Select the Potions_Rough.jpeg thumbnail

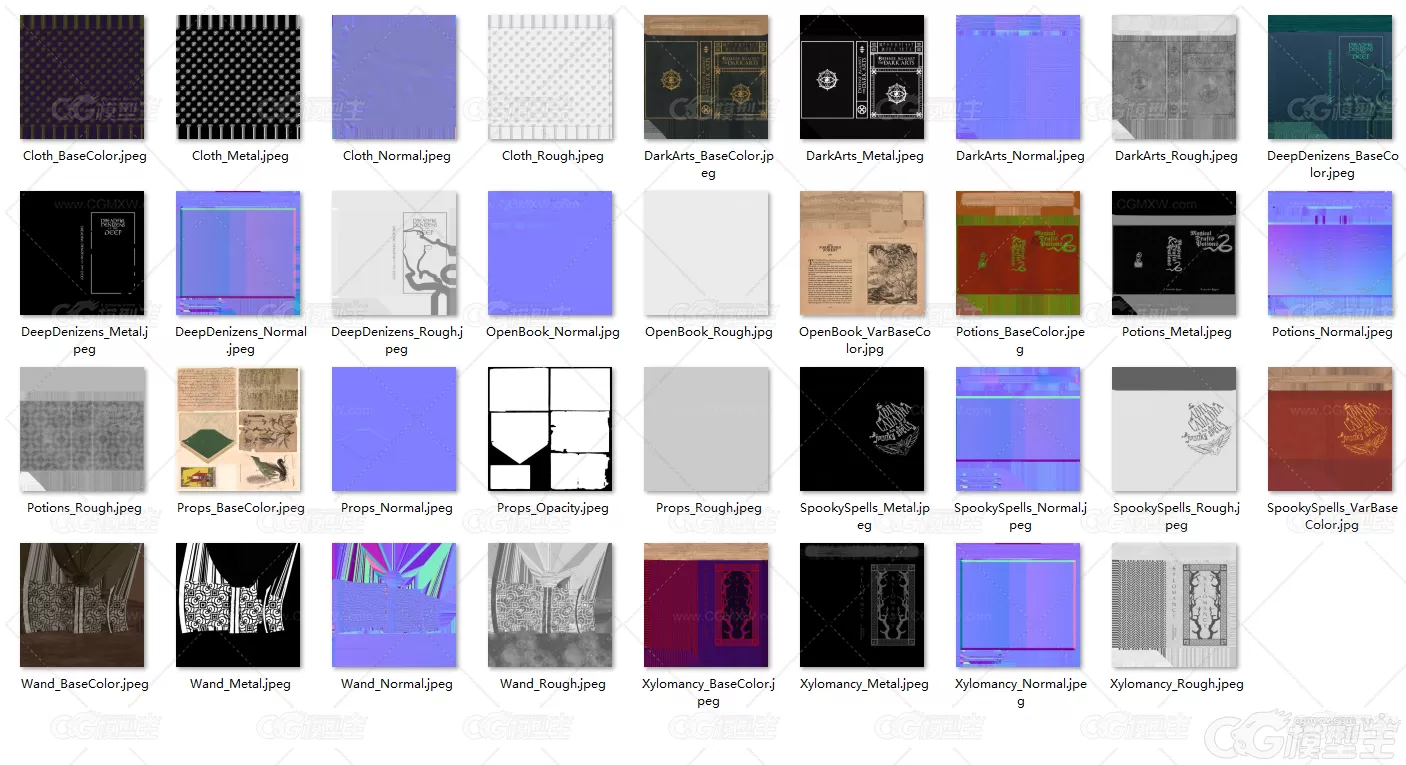pos(82,429)
